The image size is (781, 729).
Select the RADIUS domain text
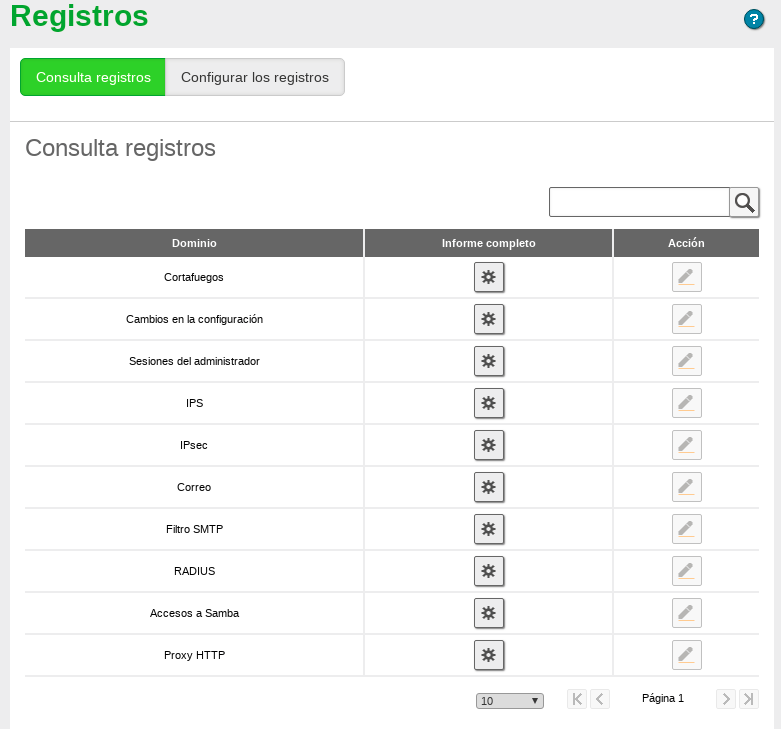pyautogui.click(x=194, y=571)
